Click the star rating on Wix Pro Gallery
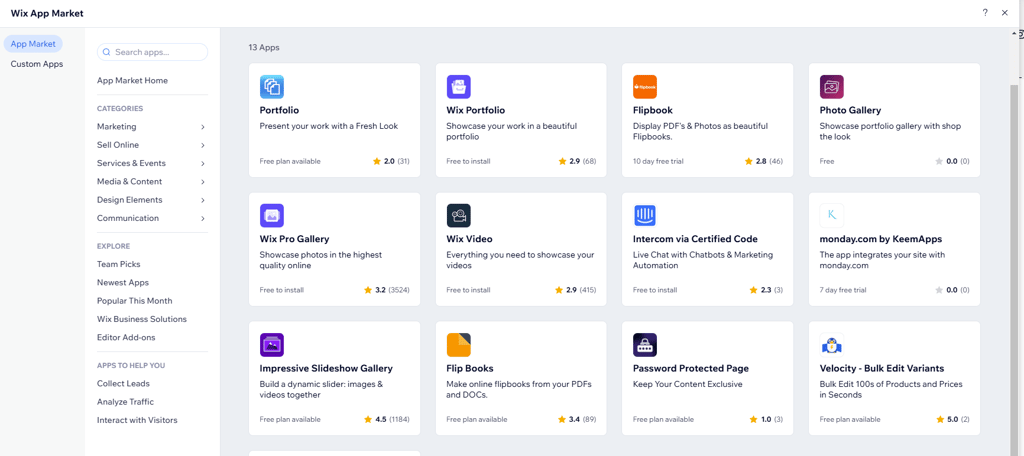Viewport: 1024px width, 456px height. pos(368,290)
